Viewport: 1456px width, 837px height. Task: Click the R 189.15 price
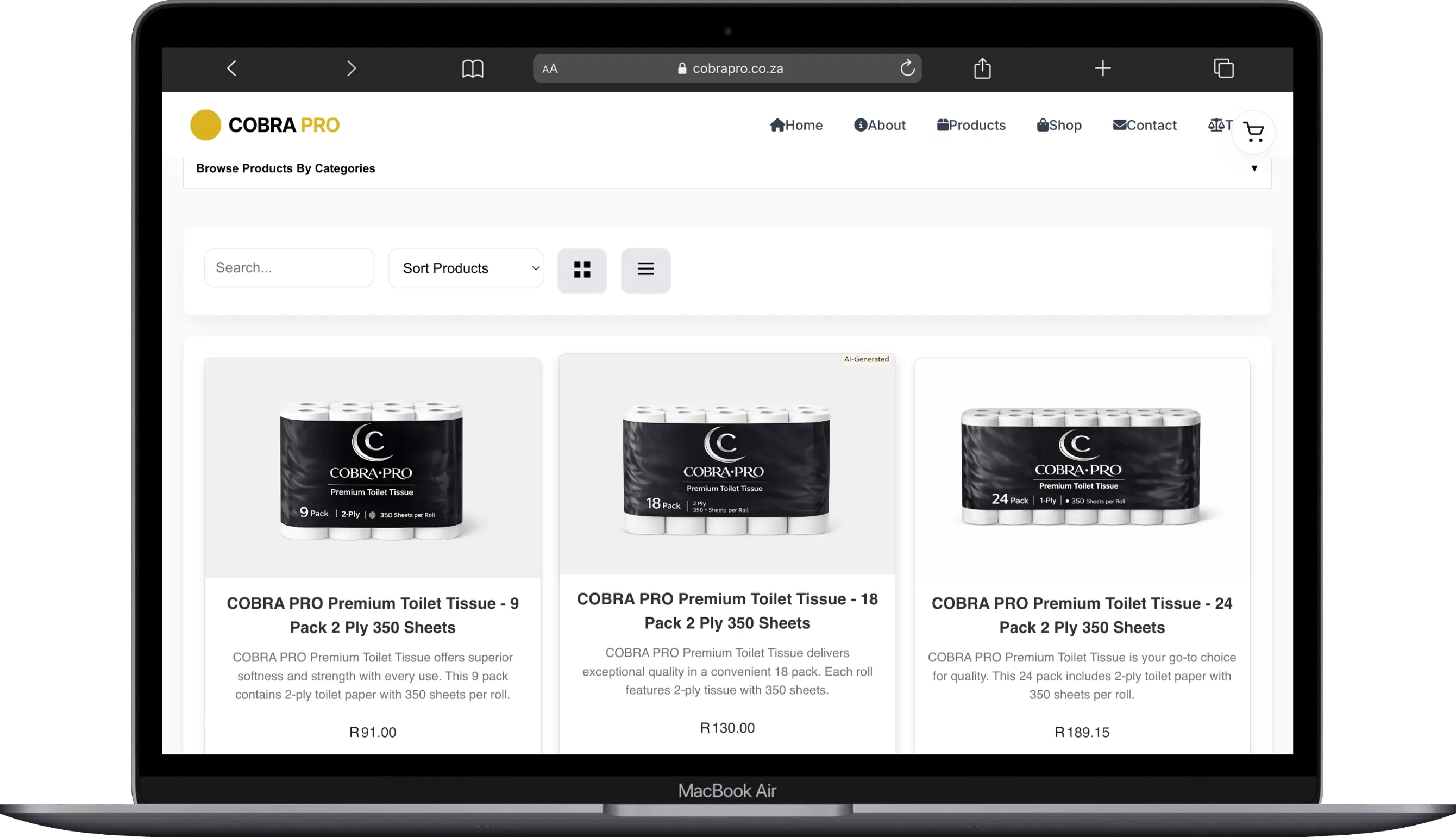(1081, 733)
